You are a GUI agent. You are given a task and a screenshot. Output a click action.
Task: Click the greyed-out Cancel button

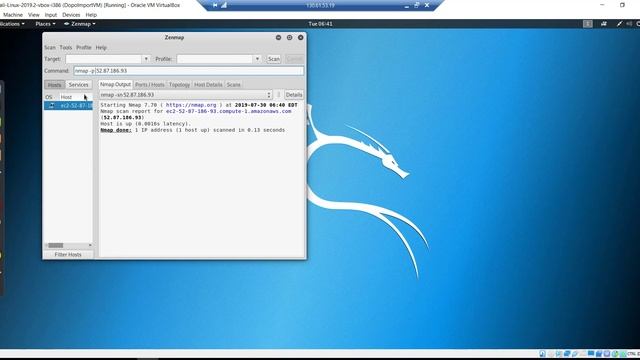pyautogui.click(x=294, y=59)
